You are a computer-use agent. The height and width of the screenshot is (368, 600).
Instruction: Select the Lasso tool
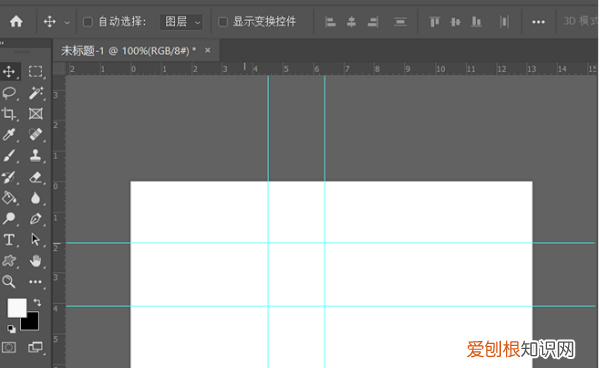click(x=9, y=93)
